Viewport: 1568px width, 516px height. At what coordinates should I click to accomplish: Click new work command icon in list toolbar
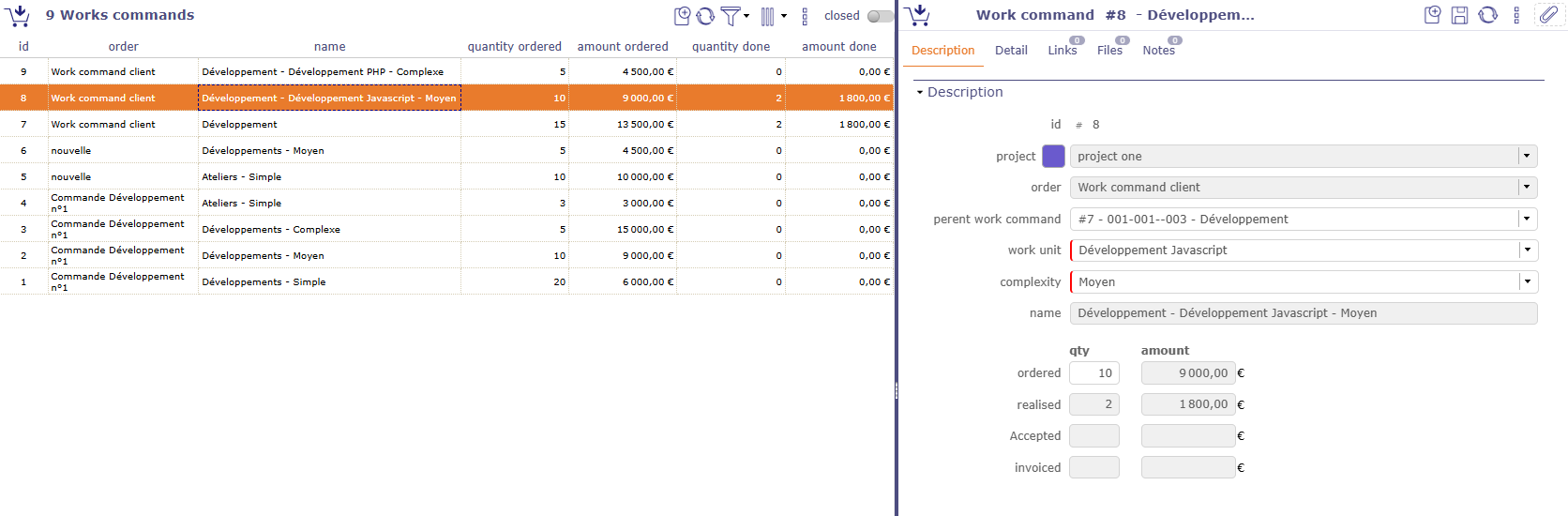(x=682, y=16)
